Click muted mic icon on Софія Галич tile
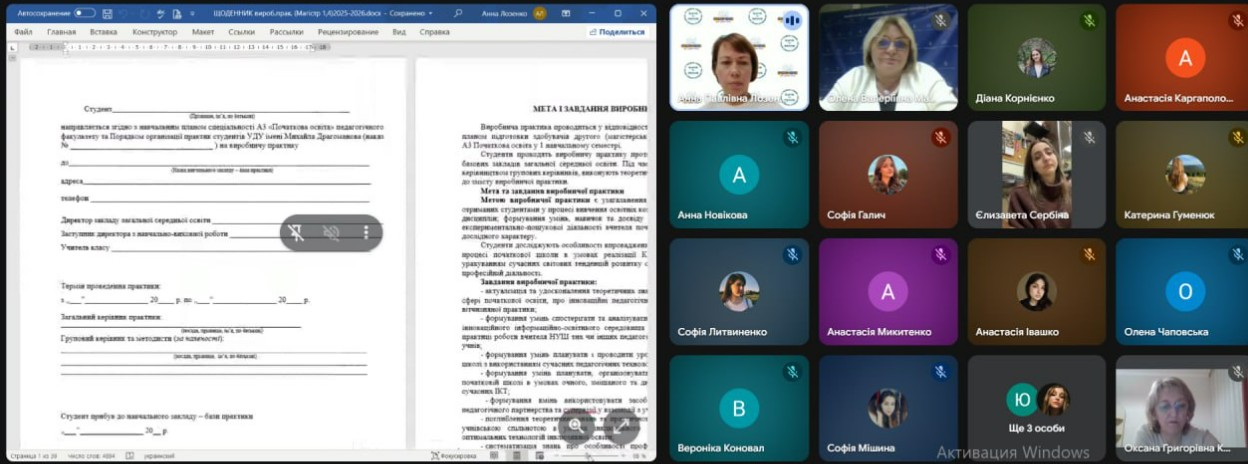The height and width of the screenshot is (464, 1248). point(940,138)
